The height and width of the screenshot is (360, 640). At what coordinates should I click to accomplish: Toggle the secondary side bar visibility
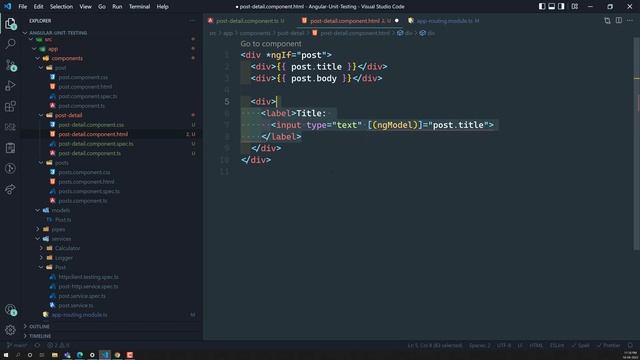tap(562, 7)
